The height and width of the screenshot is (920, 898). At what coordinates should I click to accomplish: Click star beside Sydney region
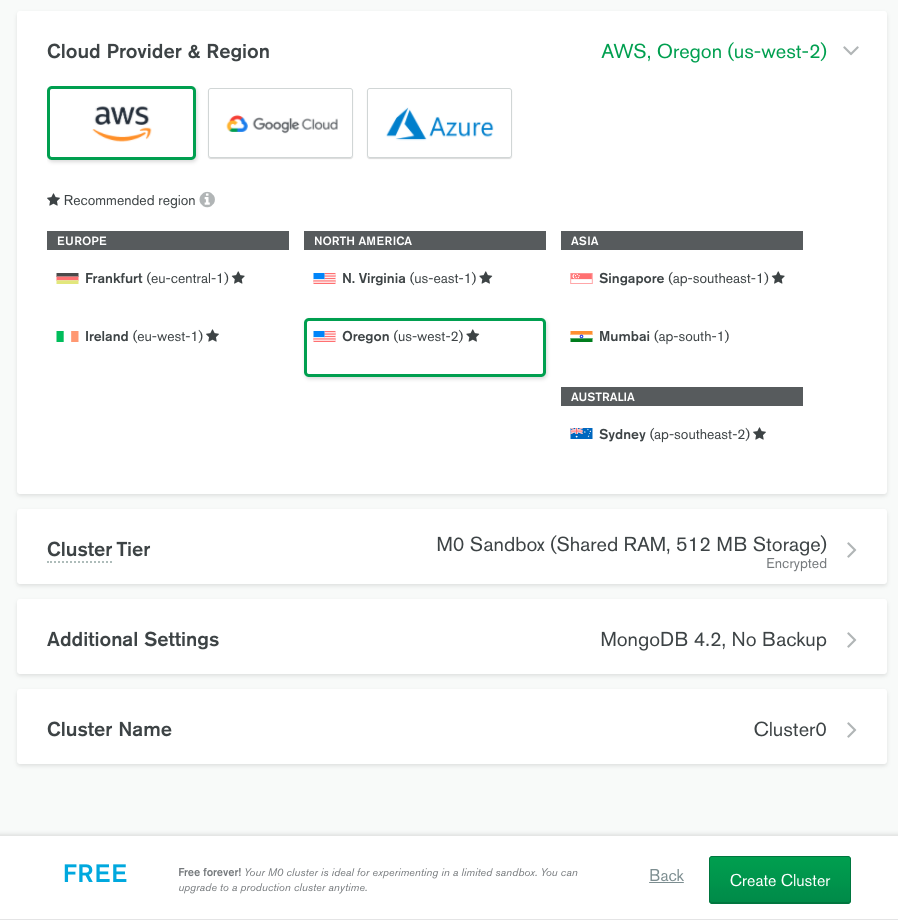tap(760, 434)
